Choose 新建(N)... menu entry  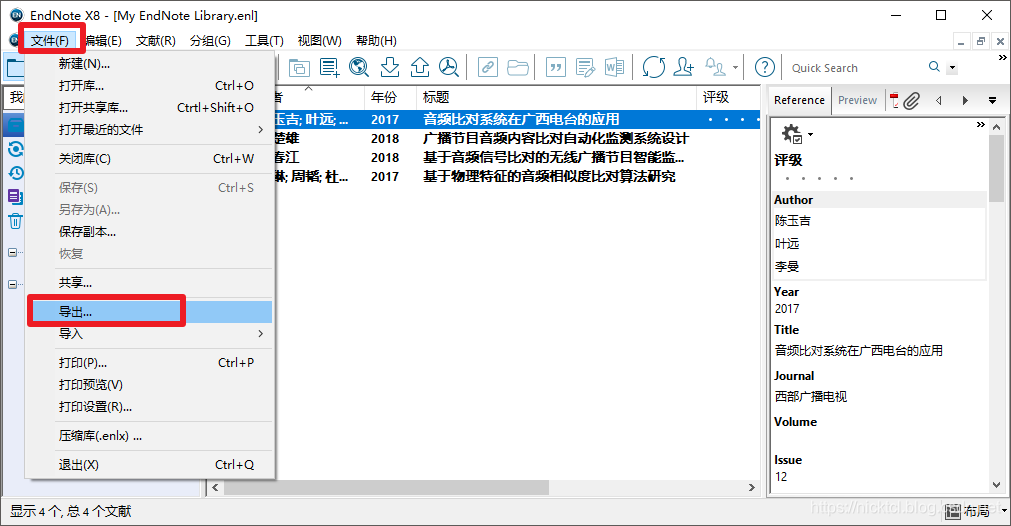tap(150, 63)
